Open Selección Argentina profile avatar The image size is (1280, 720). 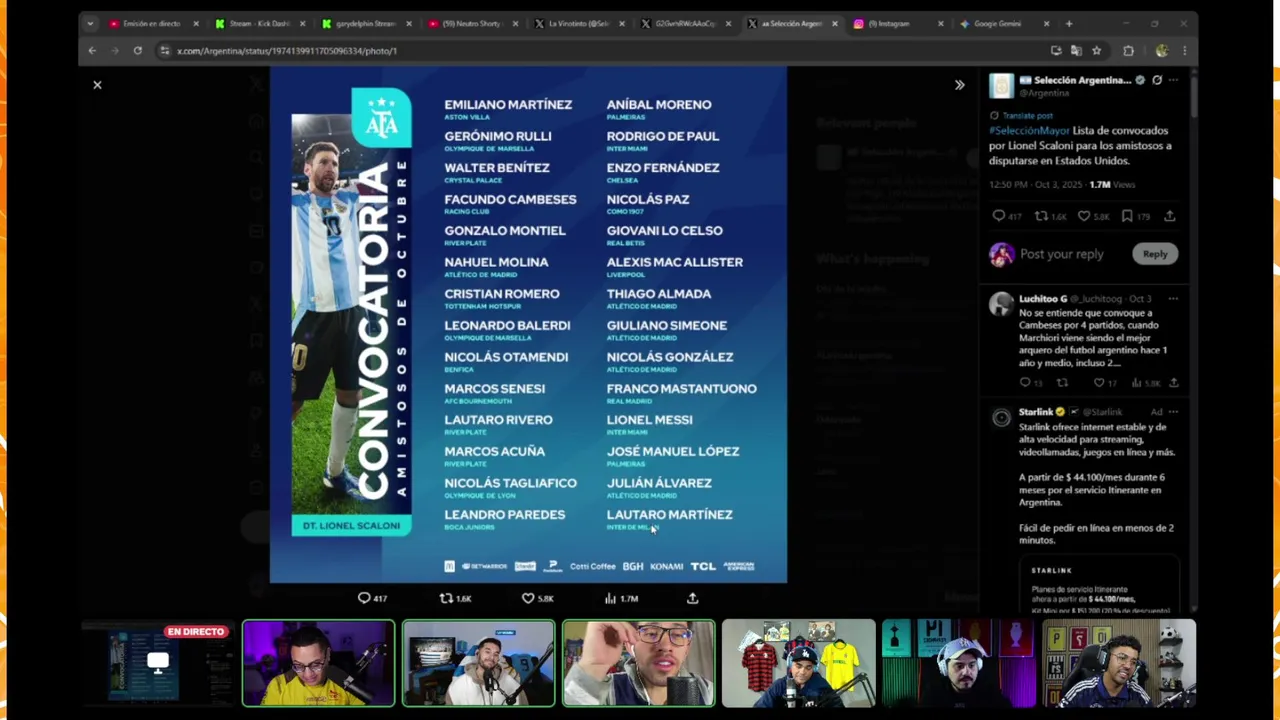pyautogui.click(x=1001, y=86)
